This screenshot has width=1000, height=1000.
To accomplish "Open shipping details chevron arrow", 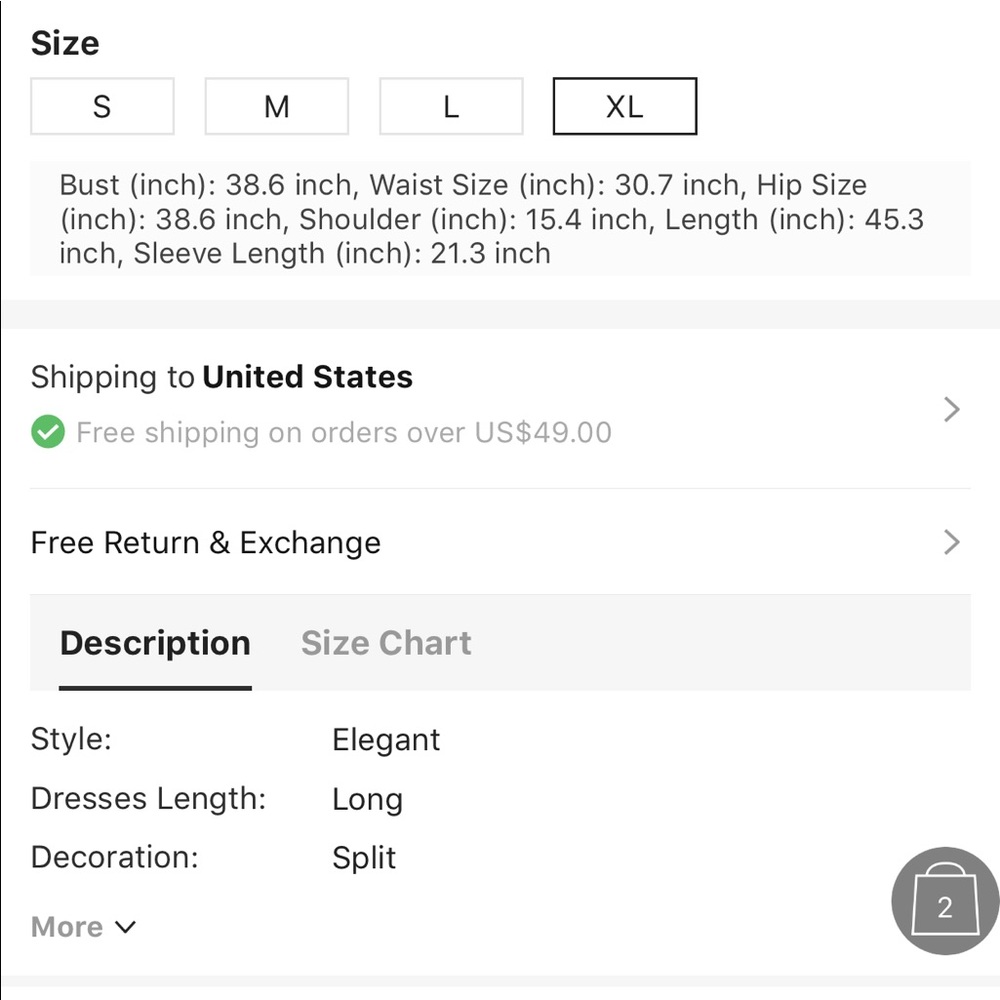I will (952, 409).
